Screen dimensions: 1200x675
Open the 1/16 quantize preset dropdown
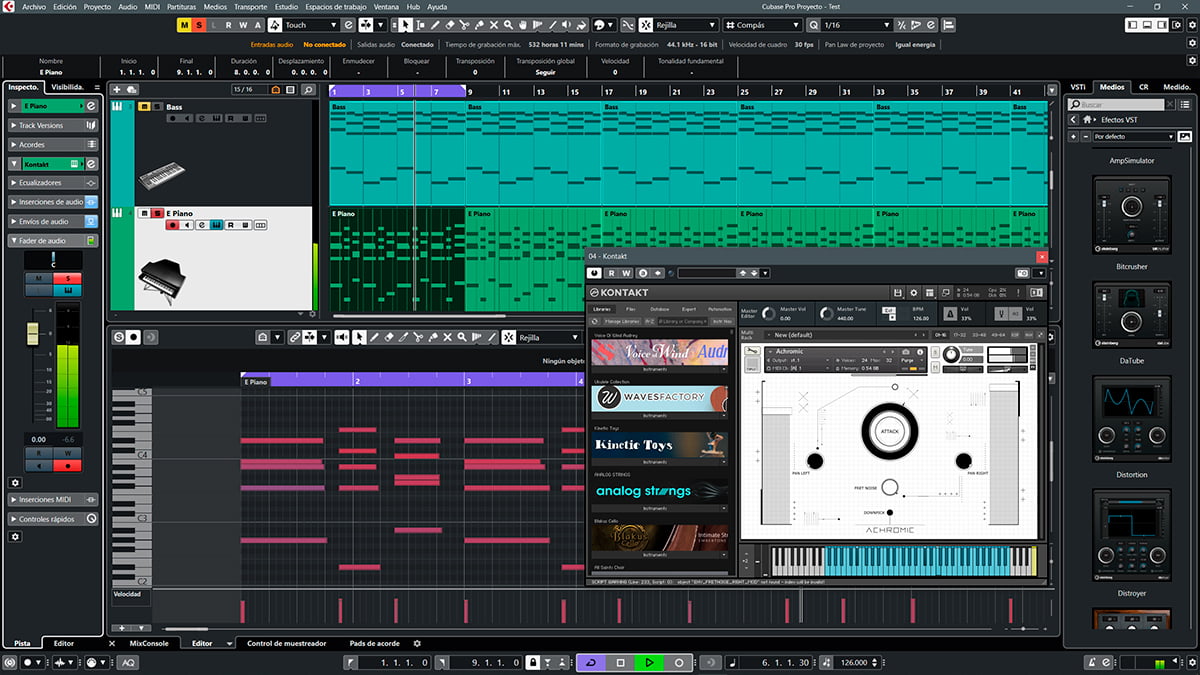pyautogui.click(x=855, y=24)
